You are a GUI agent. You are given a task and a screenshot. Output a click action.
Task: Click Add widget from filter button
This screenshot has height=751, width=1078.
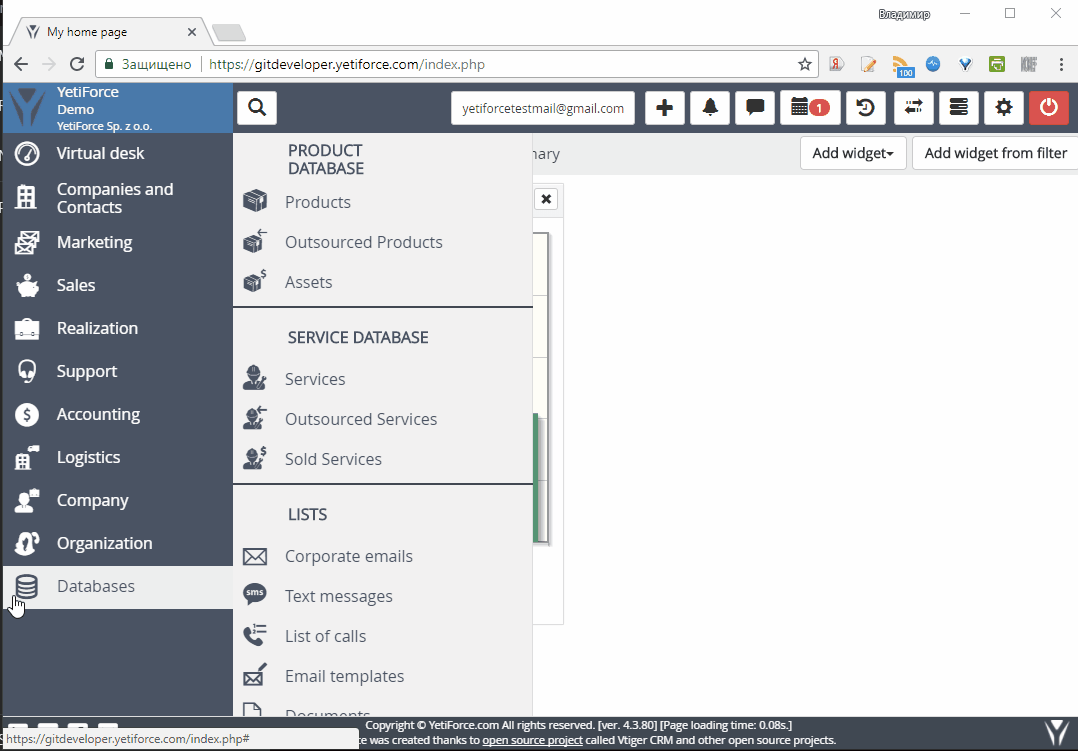click(995, 153)
